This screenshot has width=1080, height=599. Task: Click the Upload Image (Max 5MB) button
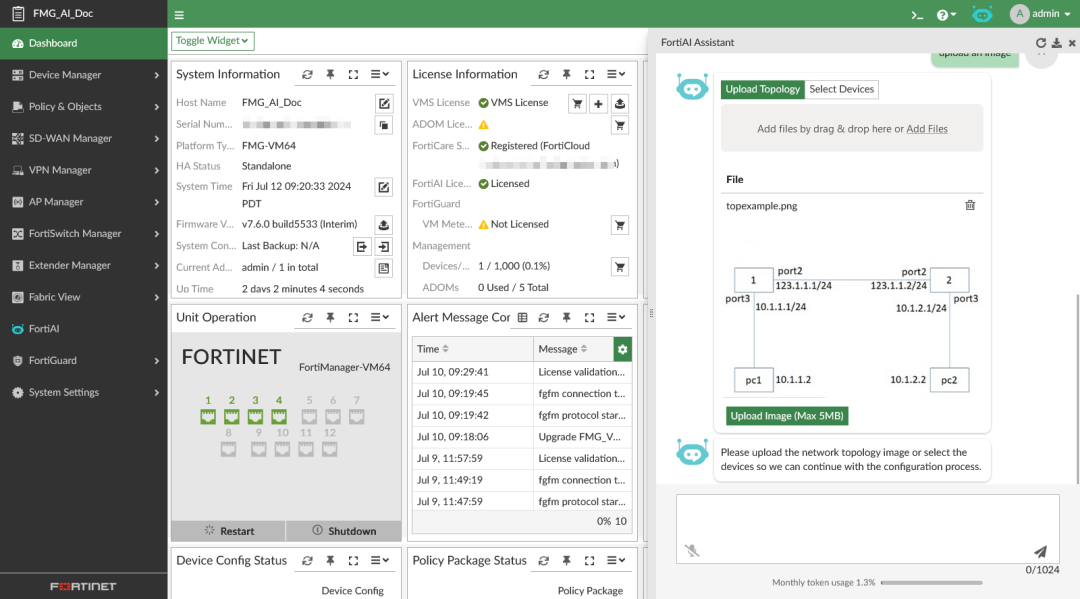click(x=787, y=416)
